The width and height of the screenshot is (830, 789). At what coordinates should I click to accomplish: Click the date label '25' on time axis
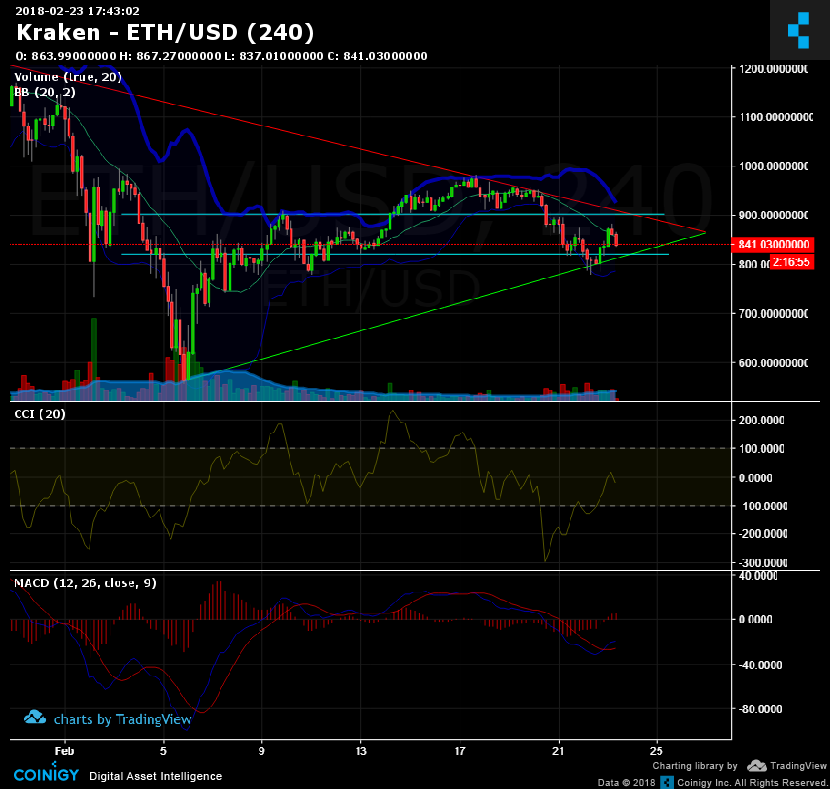(x=656, y=751)
